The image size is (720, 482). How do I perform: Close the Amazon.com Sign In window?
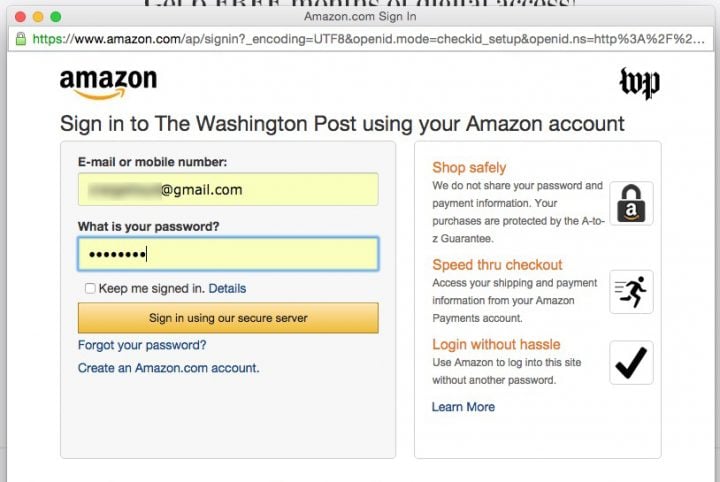tap(20, 17)
